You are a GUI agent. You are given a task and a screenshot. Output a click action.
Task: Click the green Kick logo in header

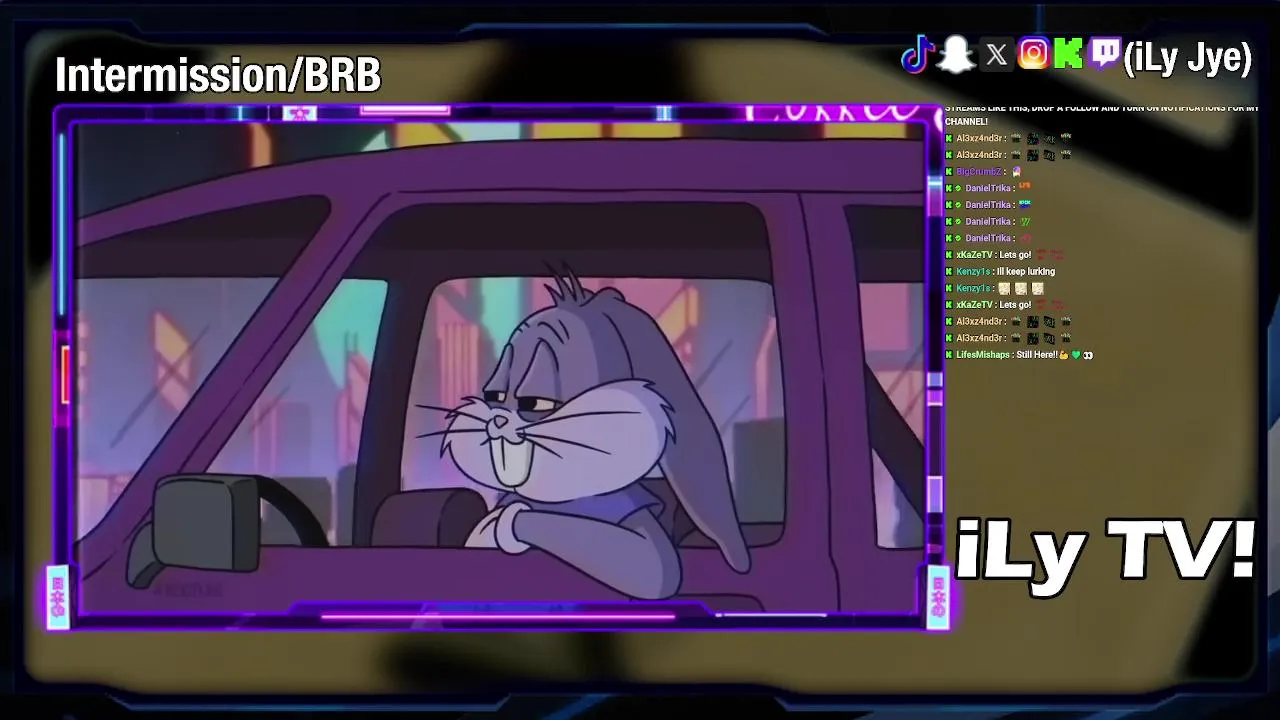tap(1068, 54)
